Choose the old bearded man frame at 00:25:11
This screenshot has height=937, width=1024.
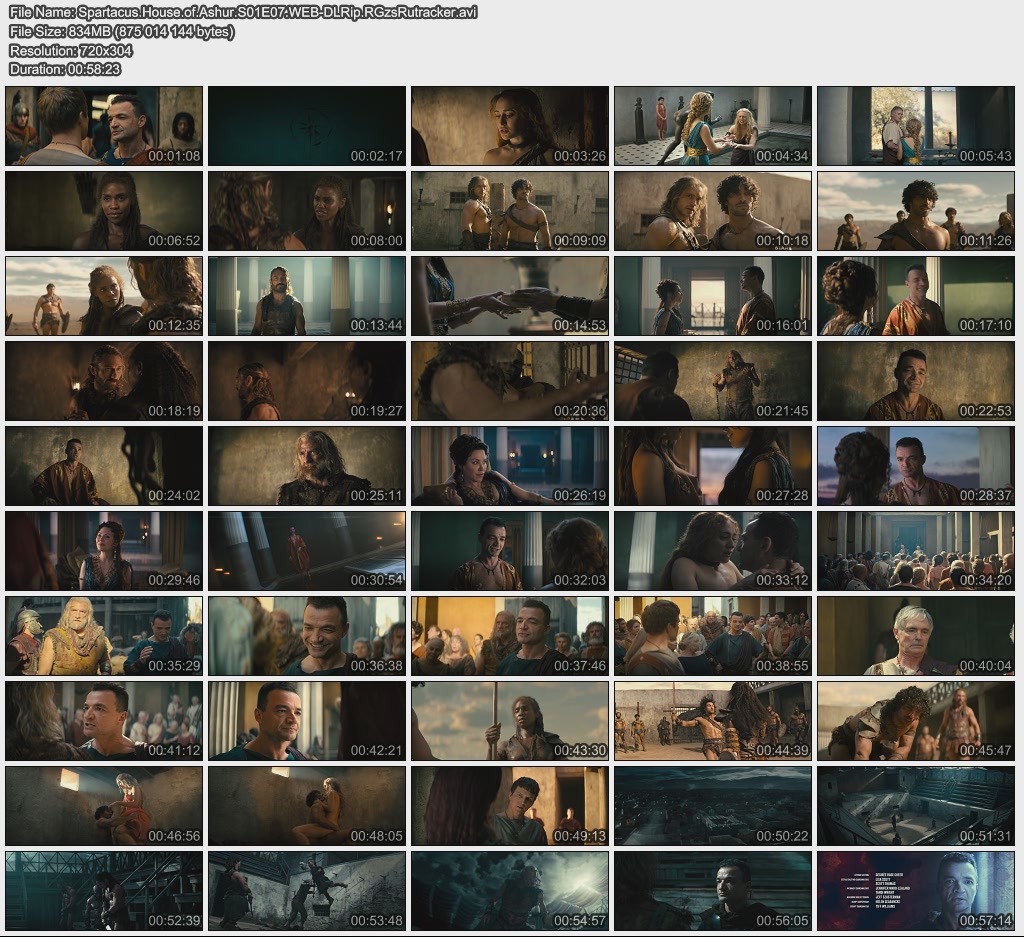tap(307, 466)
